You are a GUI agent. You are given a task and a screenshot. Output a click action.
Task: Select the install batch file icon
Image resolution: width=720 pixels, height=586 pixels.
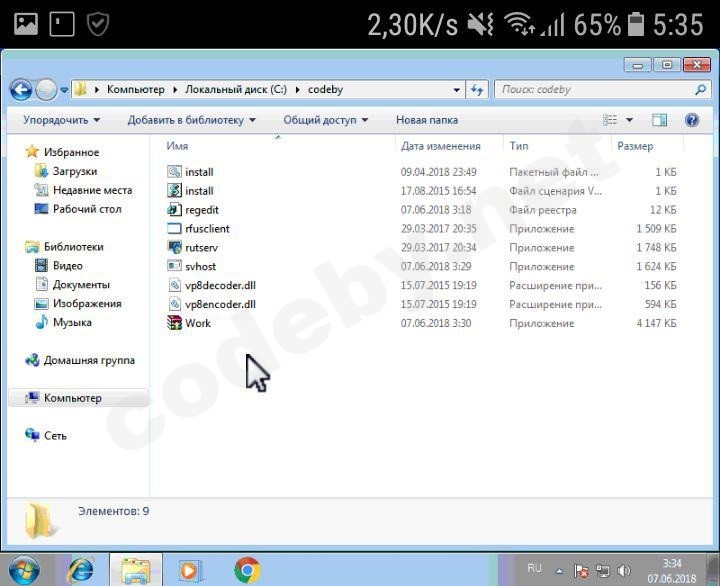click(174, 172)
